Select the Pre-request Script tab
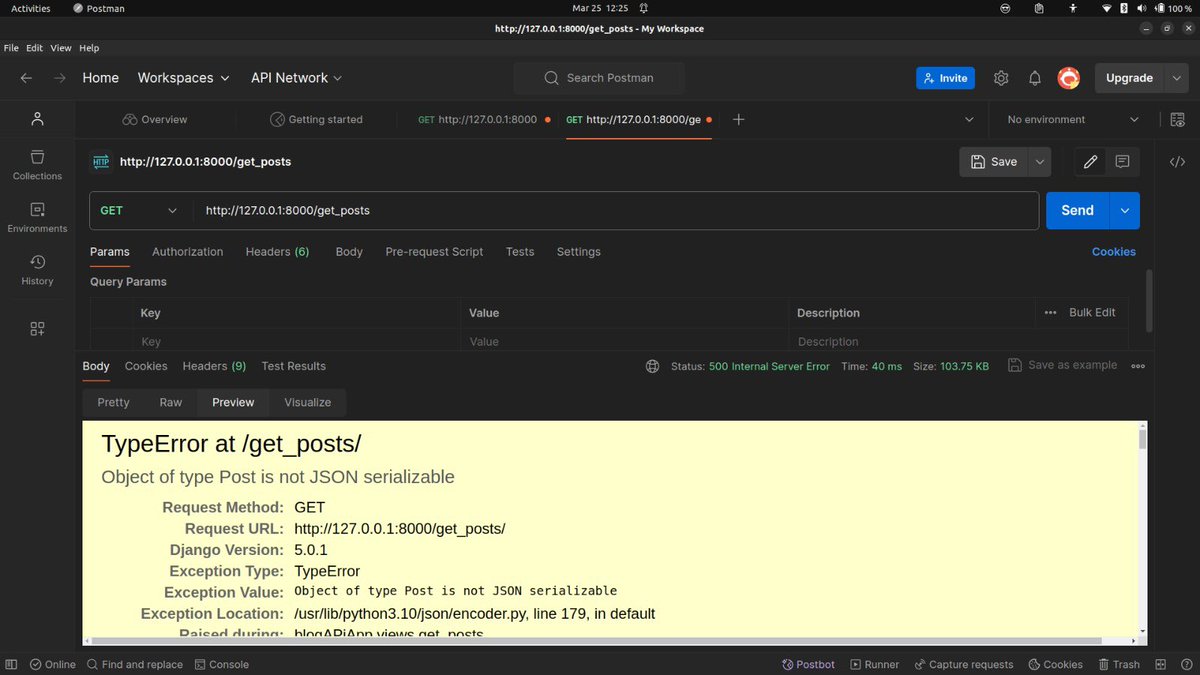 tap(434, 252)
